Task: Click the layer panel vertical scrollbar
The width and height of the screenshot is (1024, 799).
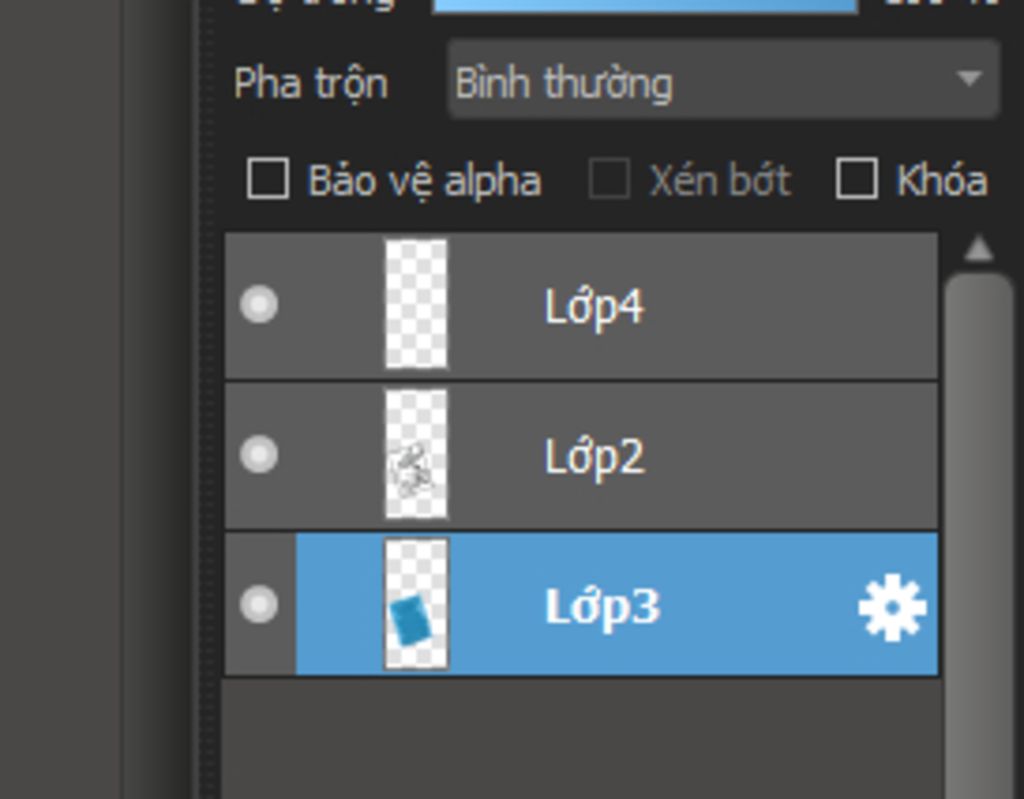Action: click(978, 536)
